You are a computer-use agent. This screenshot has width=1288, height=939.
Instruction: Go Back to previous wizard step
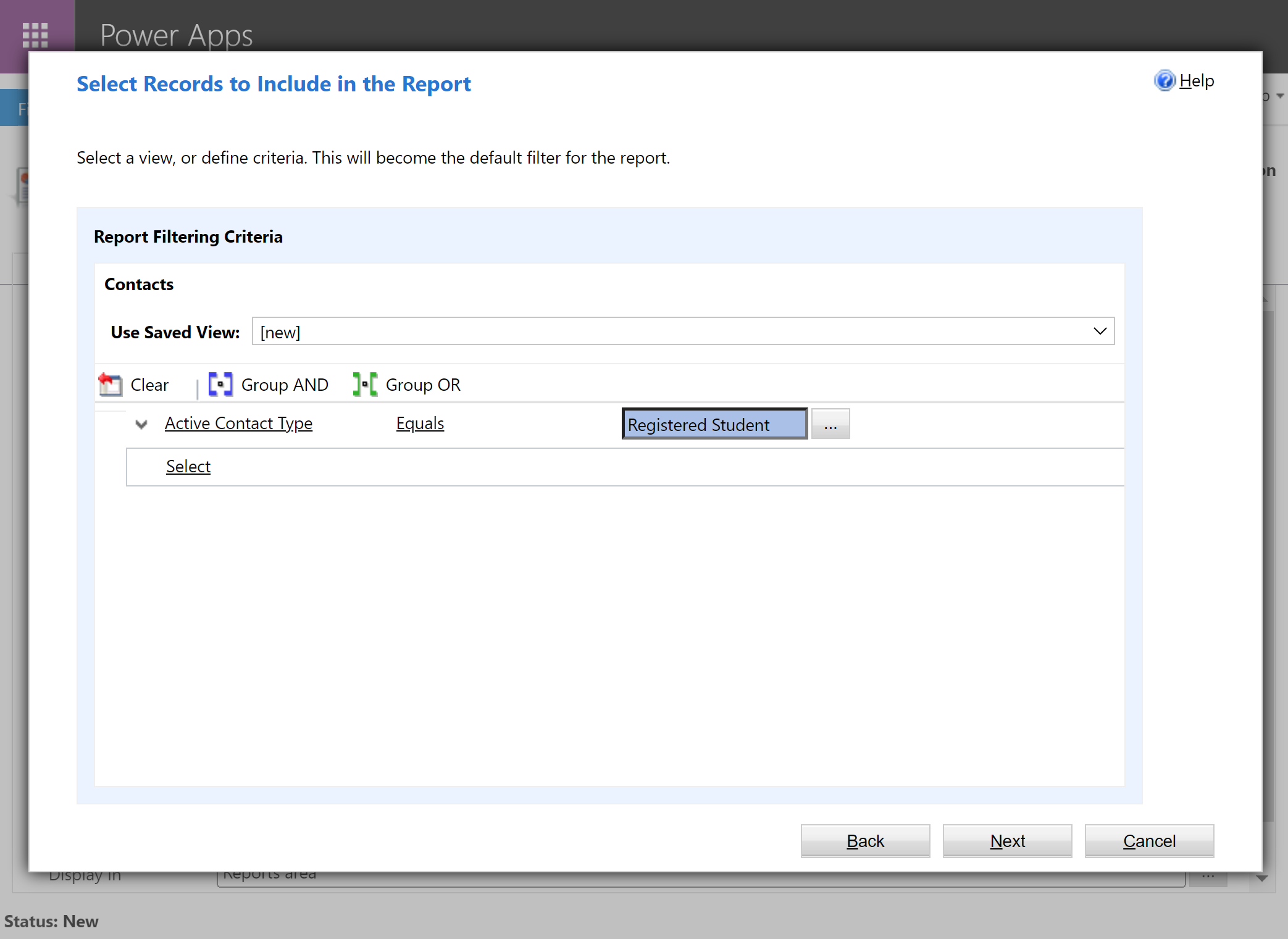[865, 841]
